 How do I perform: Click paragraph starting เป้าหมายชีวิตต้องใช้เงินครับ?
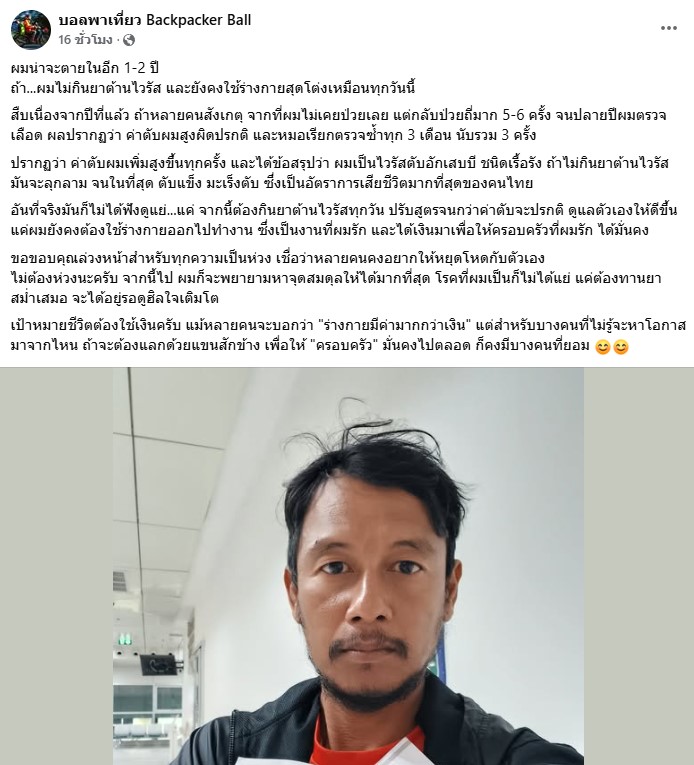pos(348,336)
